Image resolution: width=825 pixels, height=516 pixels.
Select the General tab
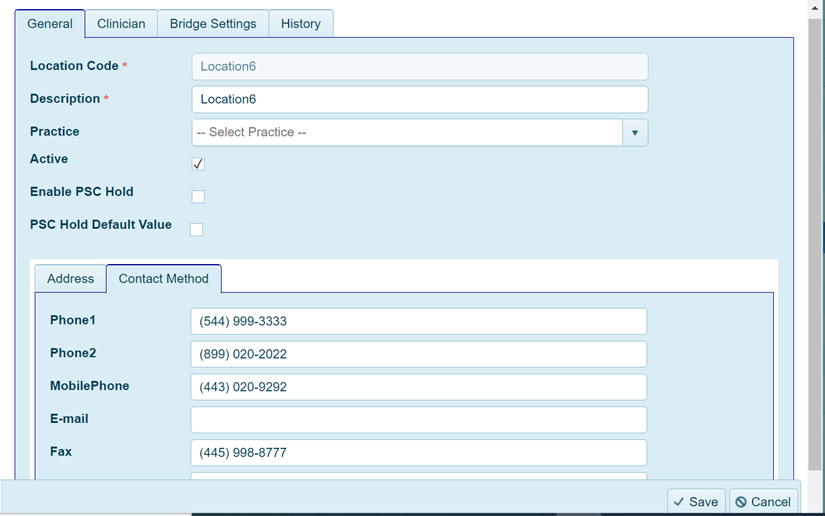(50, 24)
